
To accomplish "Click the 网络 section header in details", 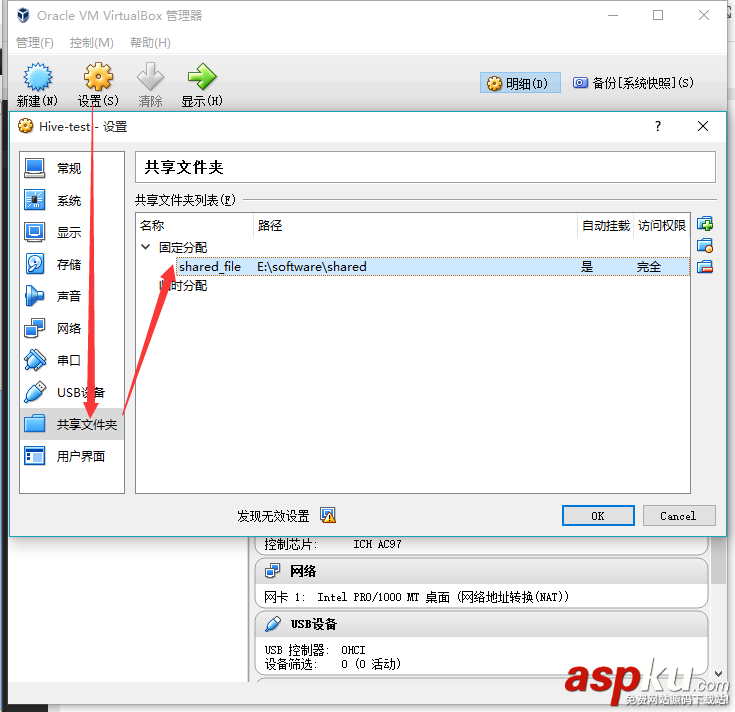I will click(x=481, y=571).
